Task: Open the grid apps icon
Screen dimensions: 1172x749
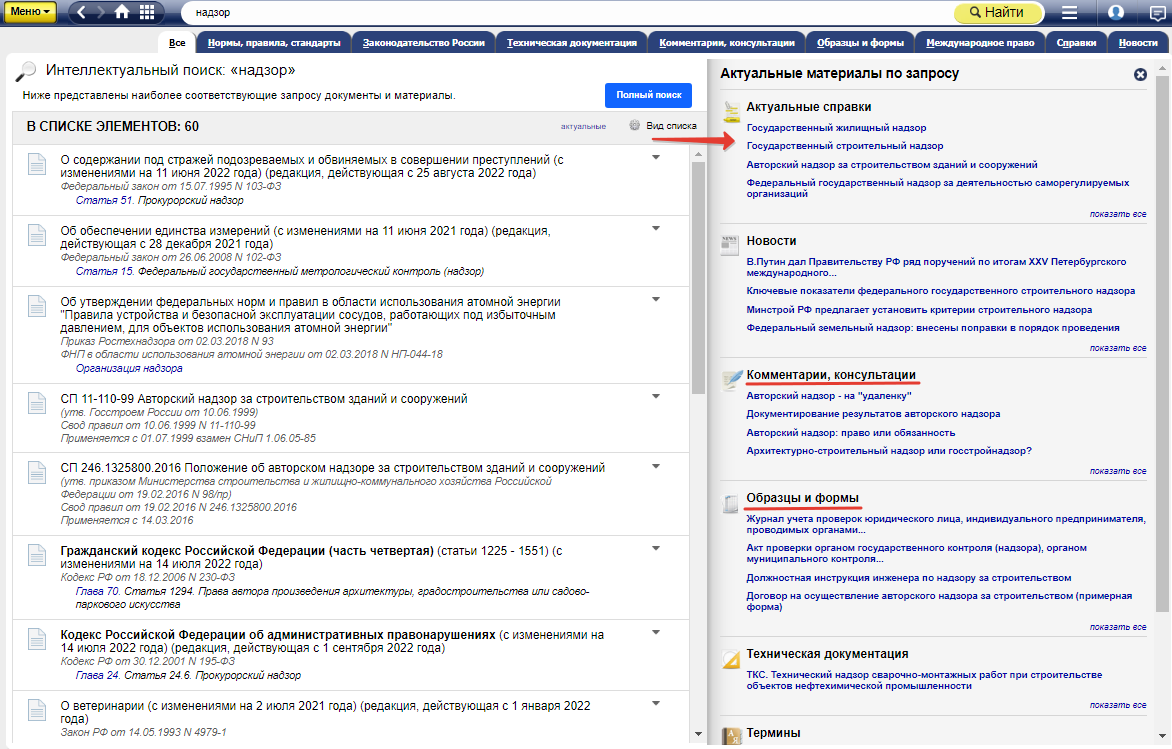Action: (147, 12)
